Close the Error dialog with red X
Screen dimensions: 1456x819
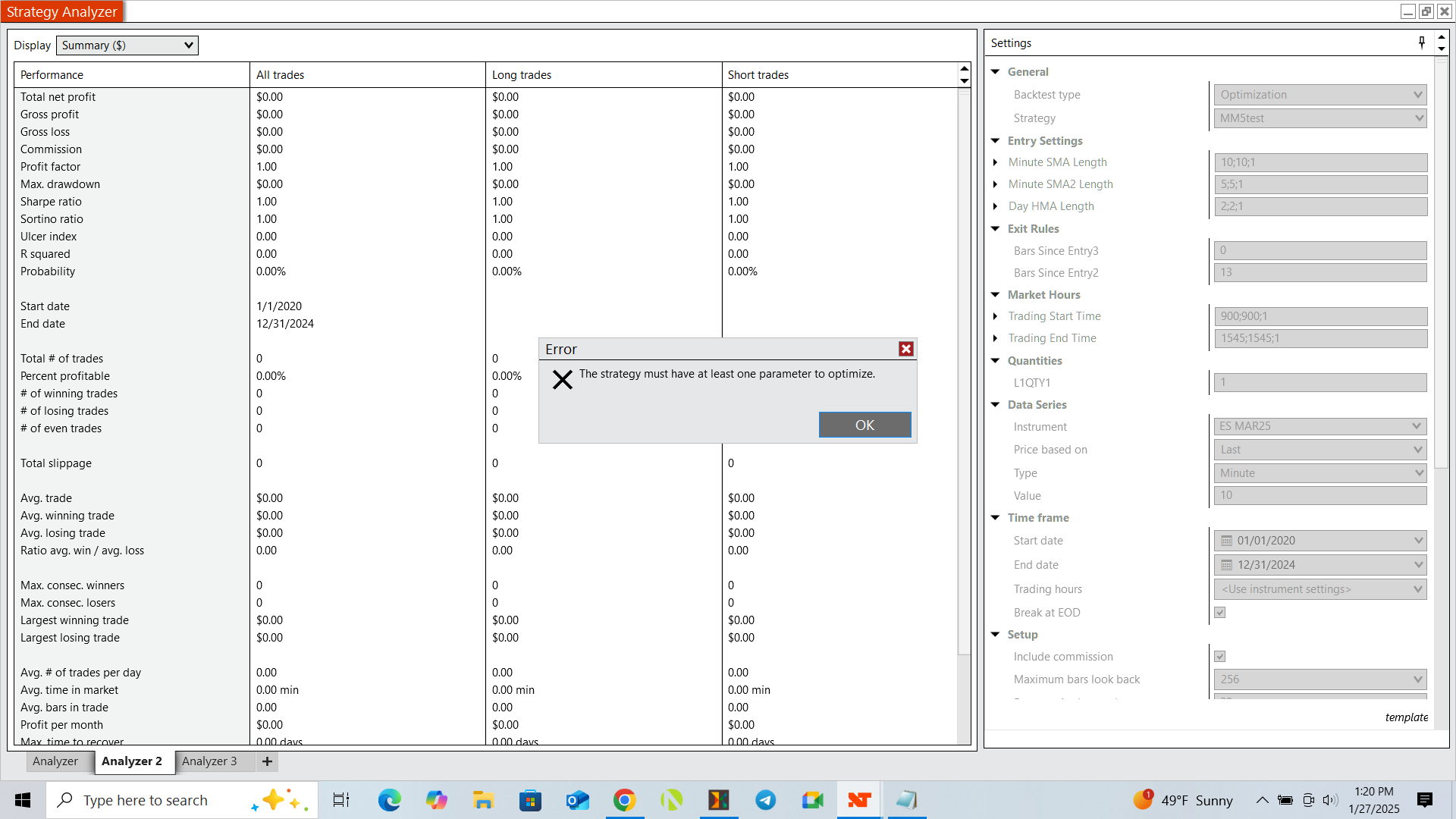click(x=905, y=349)
